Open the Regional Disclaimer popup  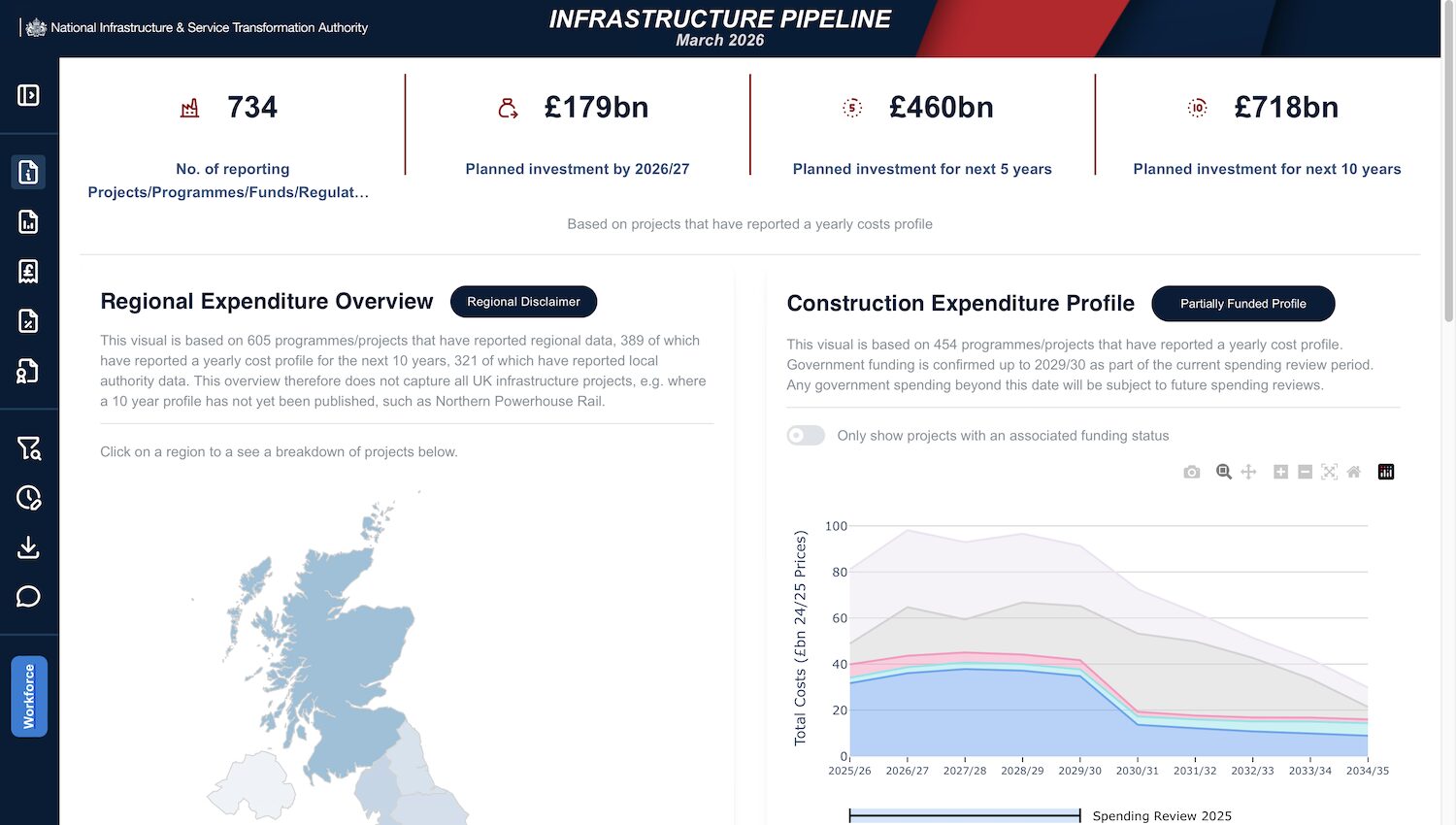tap(523, 302)
